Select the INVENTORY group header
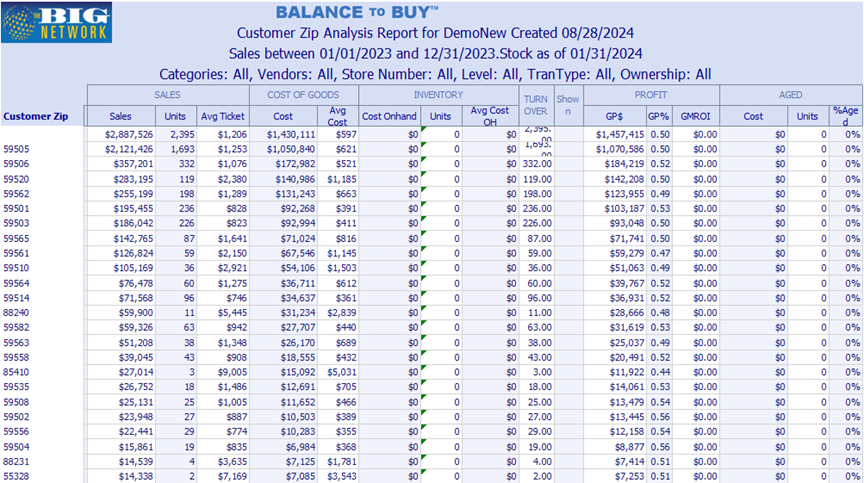 coord(439,95)
